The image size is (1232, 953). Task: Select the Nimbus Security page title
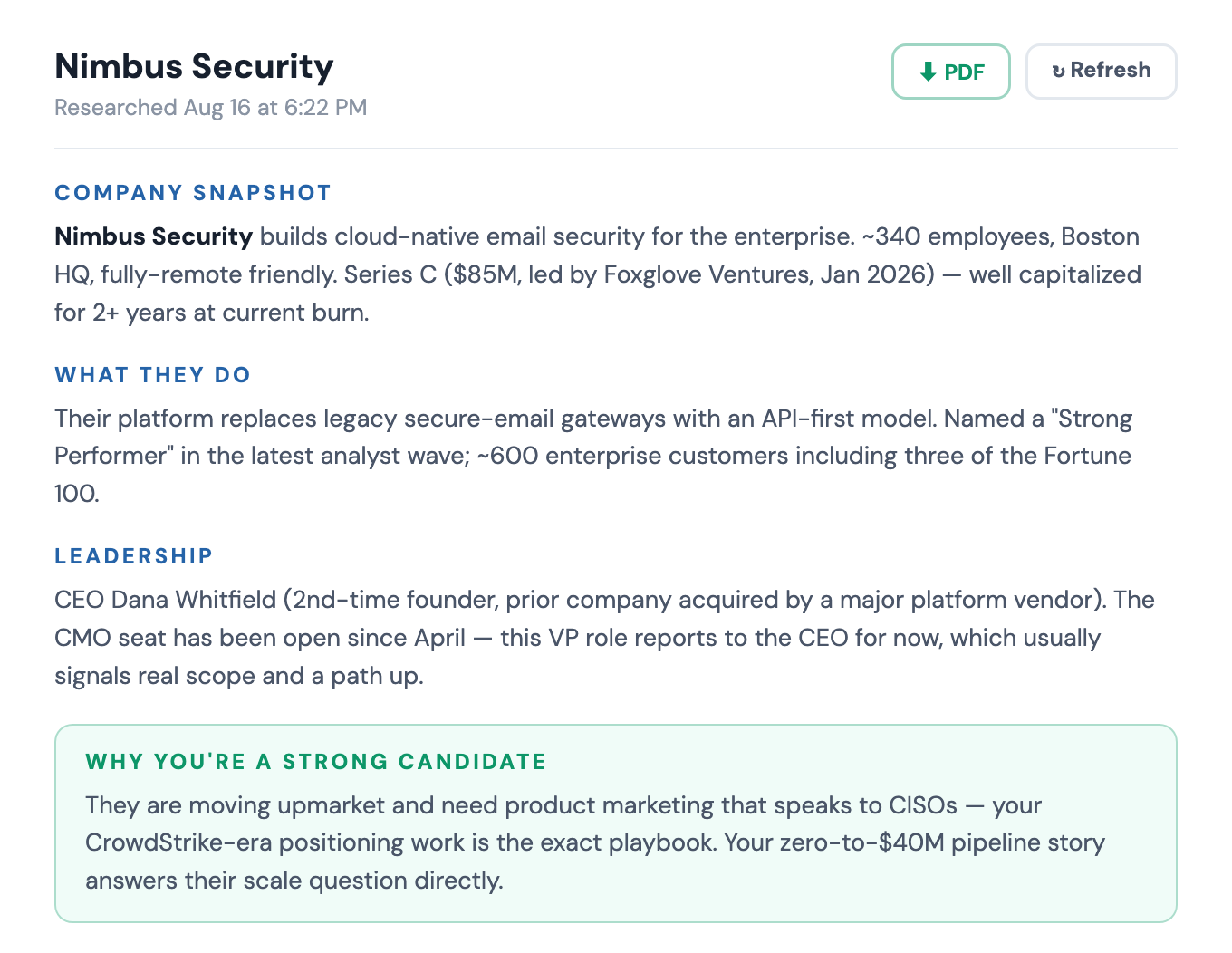194,66
